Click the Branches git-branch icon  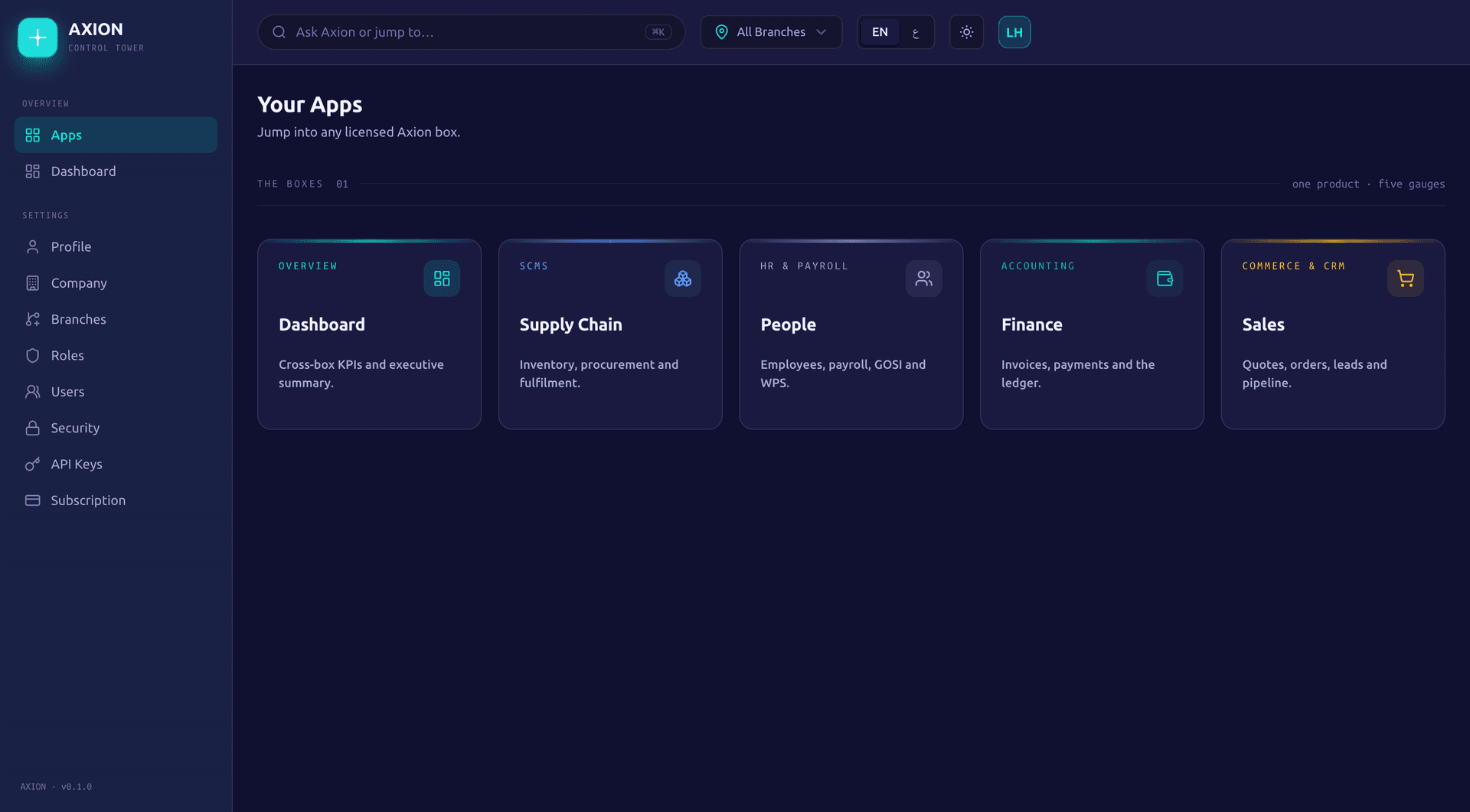pos(32,319)
